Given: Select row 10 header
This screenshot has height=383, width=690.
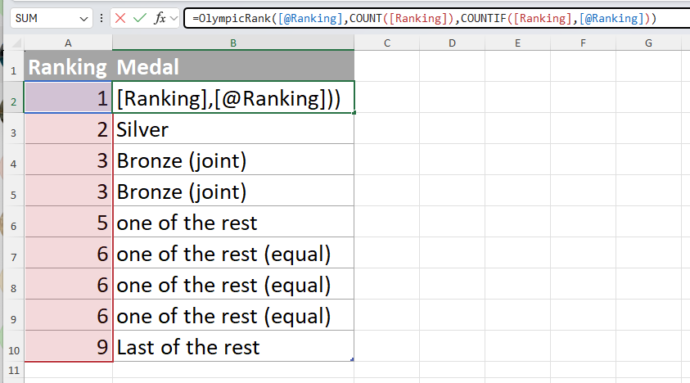Looking at the screenshot, I should pyautogui.click(x=14, y=346).
